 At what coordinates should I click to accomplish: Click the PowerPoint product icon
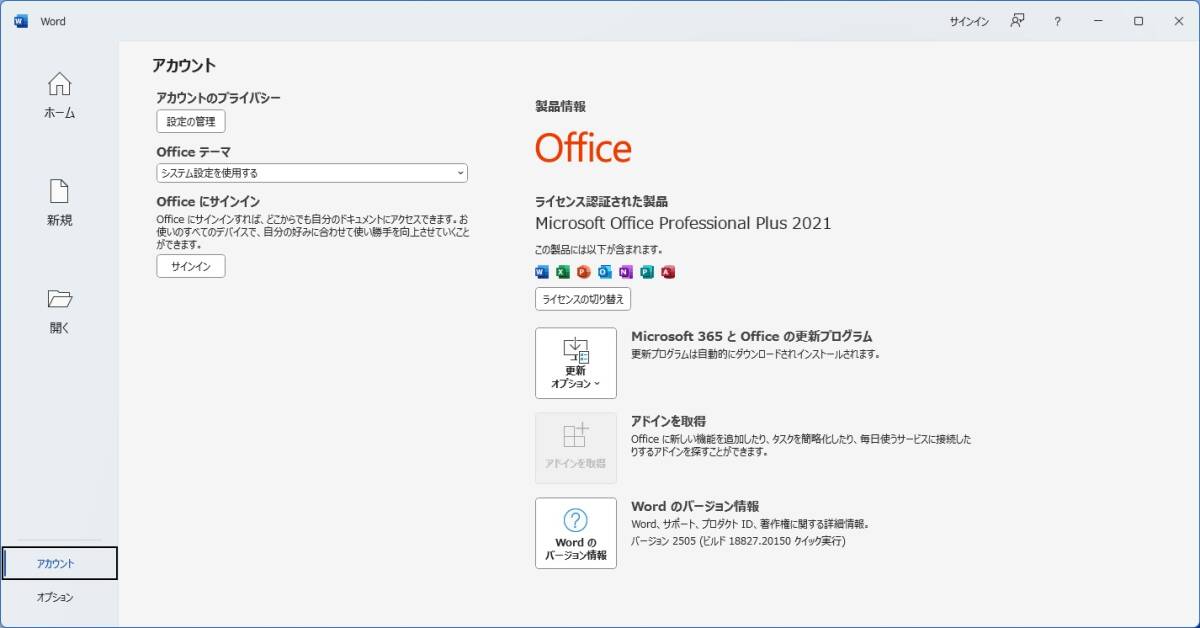584,272
